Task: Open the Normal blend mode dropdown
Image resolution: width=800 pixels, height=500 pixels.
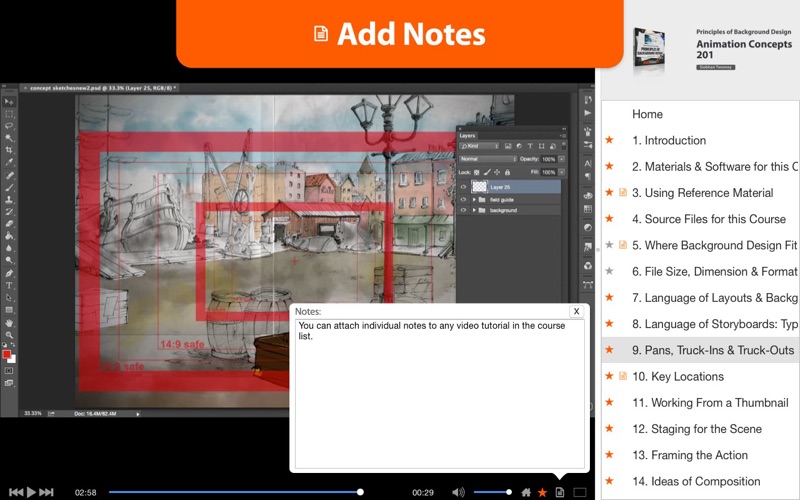Action: coord(488,159)
